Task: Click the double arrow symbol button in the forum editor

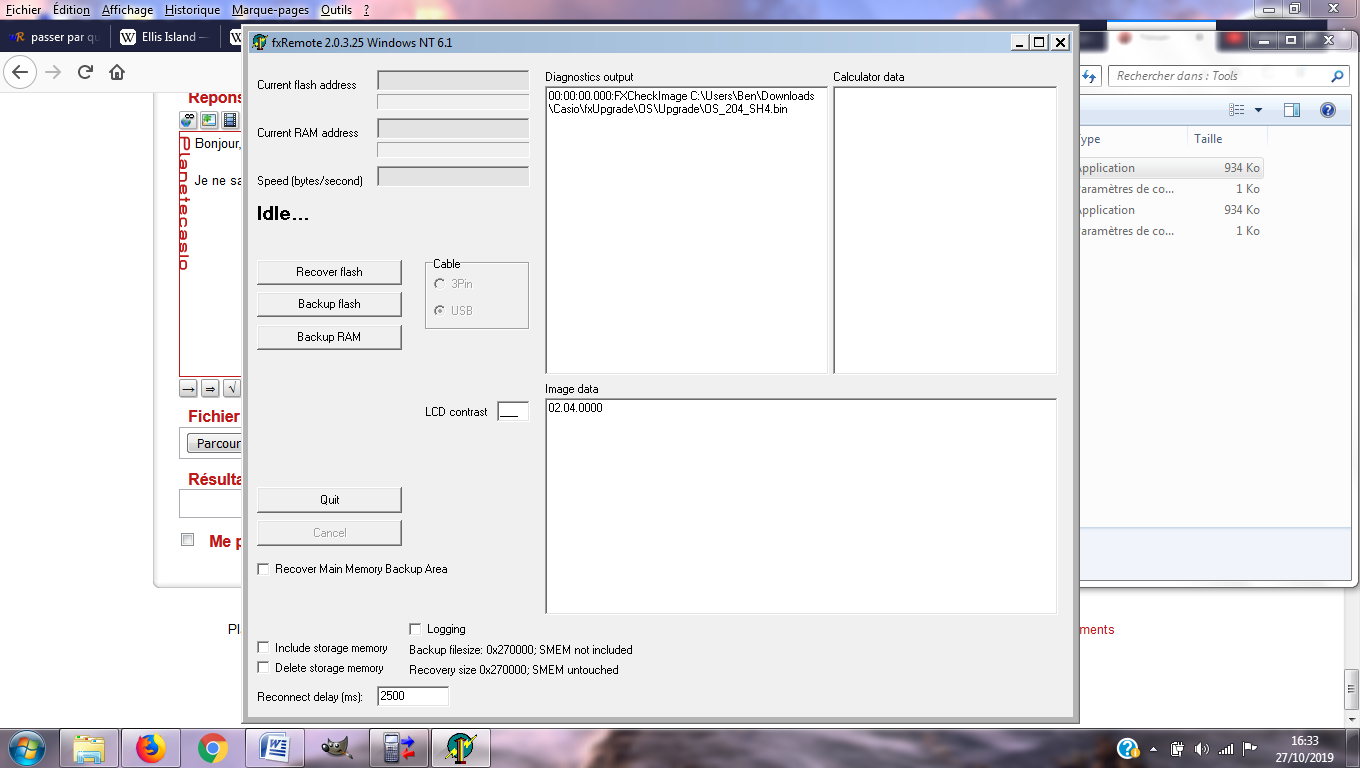Action: 210,388
